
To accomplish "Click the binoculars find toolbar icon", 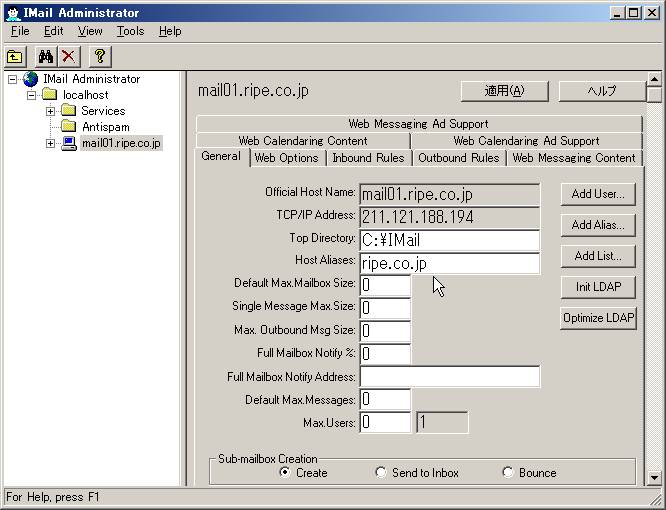I will pos(46,56).
